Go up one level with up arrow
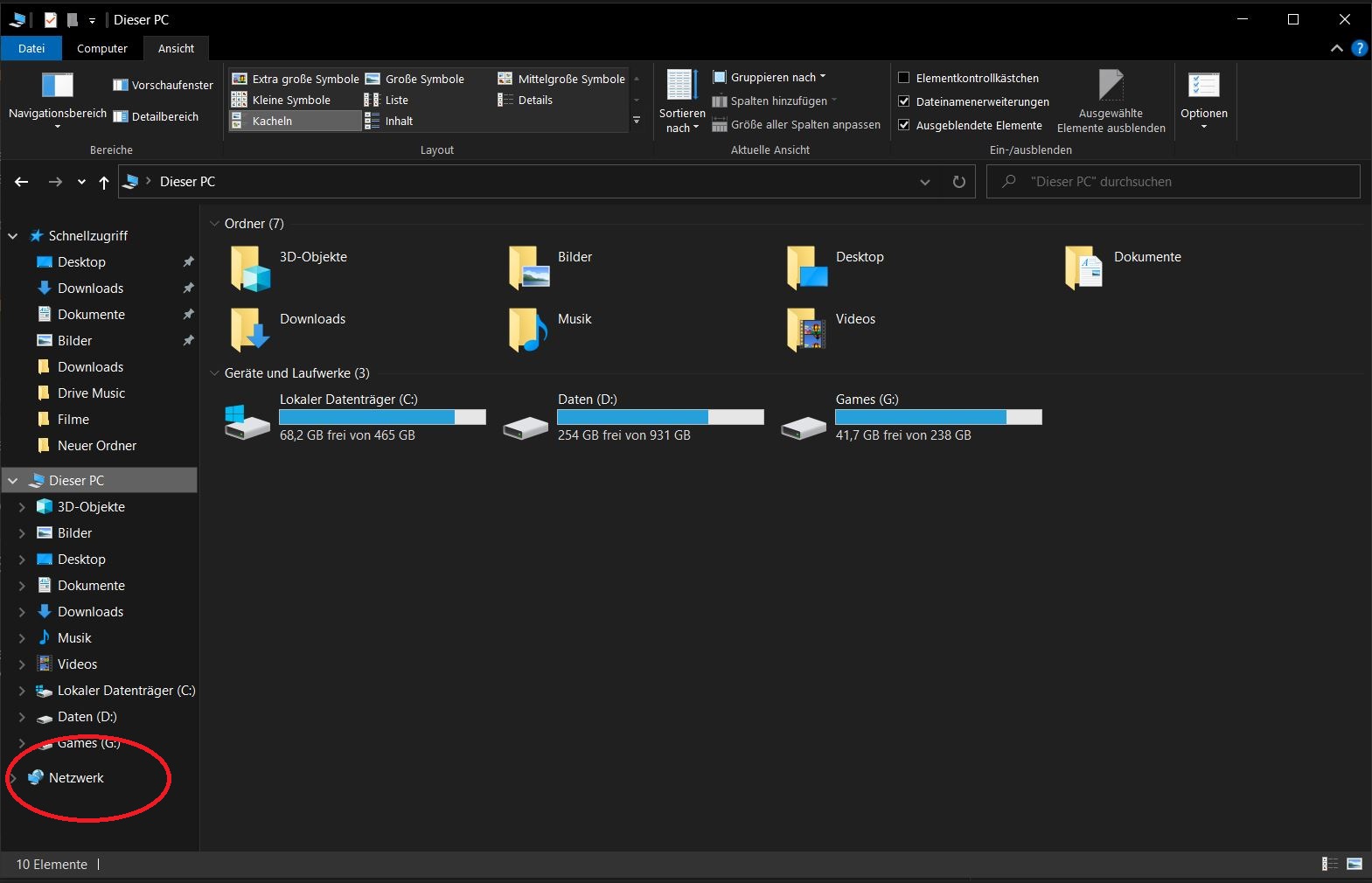Viewport: 1372px width, 883px height. [x=104, y=182]
